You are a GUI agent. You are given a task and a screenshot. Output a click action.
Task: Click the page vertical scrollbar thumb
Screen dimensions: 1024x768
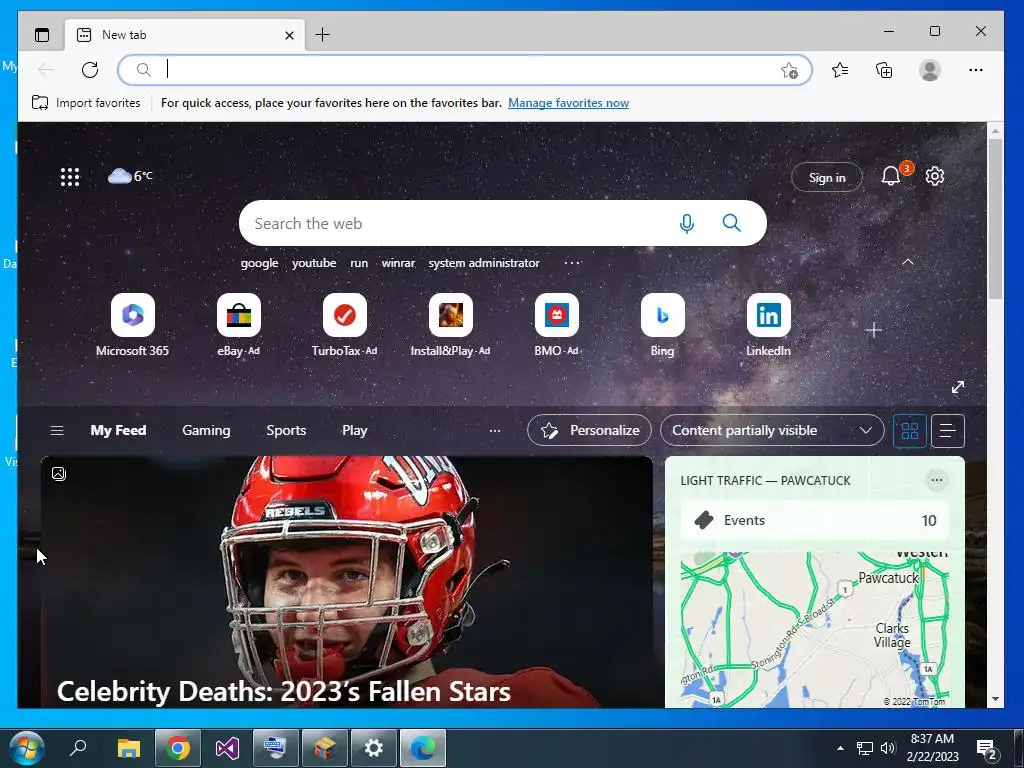click(995, 218)
